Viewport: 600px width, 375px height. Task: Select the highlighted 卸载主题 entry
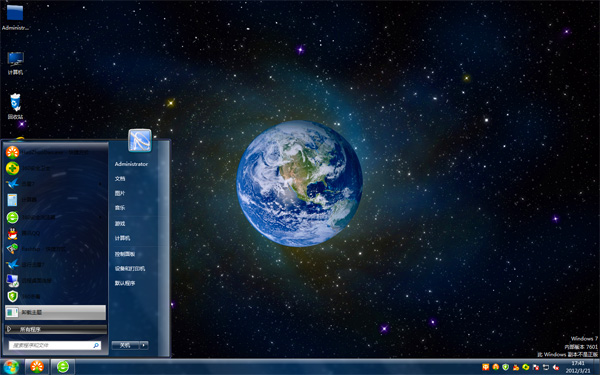click(x=55, y=312)
